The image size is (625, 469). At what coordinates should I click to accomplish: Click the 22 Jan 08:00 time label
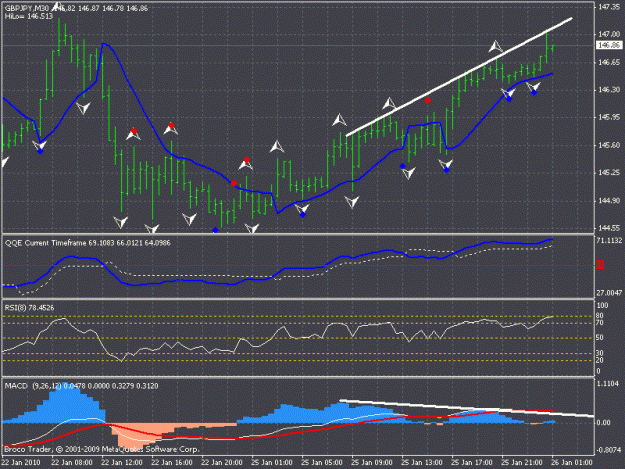pos(72,463)
